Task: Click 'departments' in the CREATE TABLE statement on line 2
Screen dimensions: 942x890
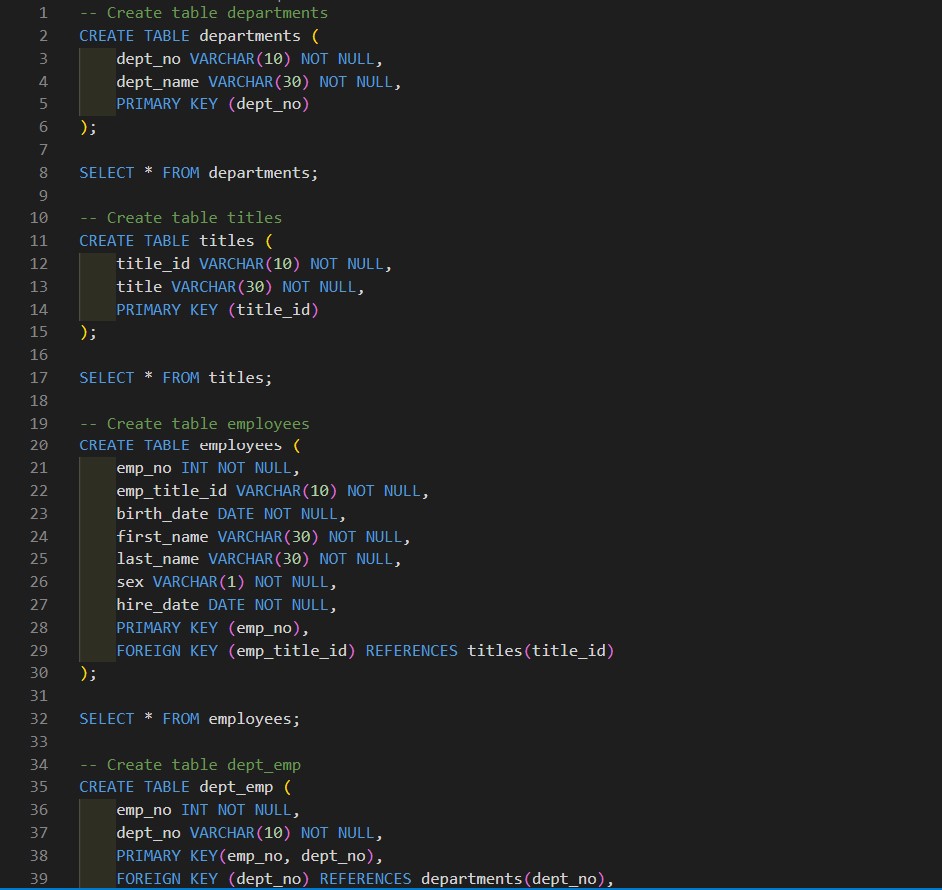Action: point(250,36)
